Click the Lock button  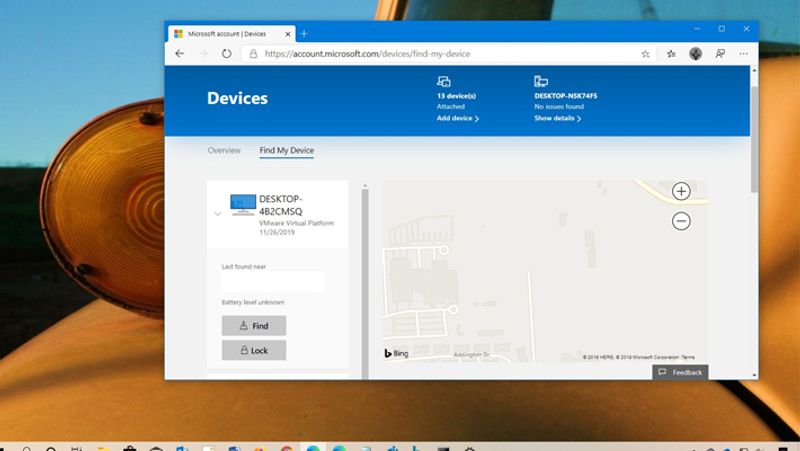[x=254, y=350]
